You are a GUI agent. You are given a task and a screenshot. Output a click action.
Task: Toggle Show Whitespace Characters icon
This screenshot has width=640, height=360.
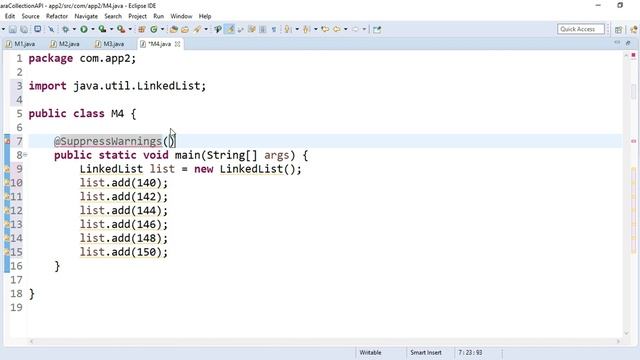click(274, 29)
